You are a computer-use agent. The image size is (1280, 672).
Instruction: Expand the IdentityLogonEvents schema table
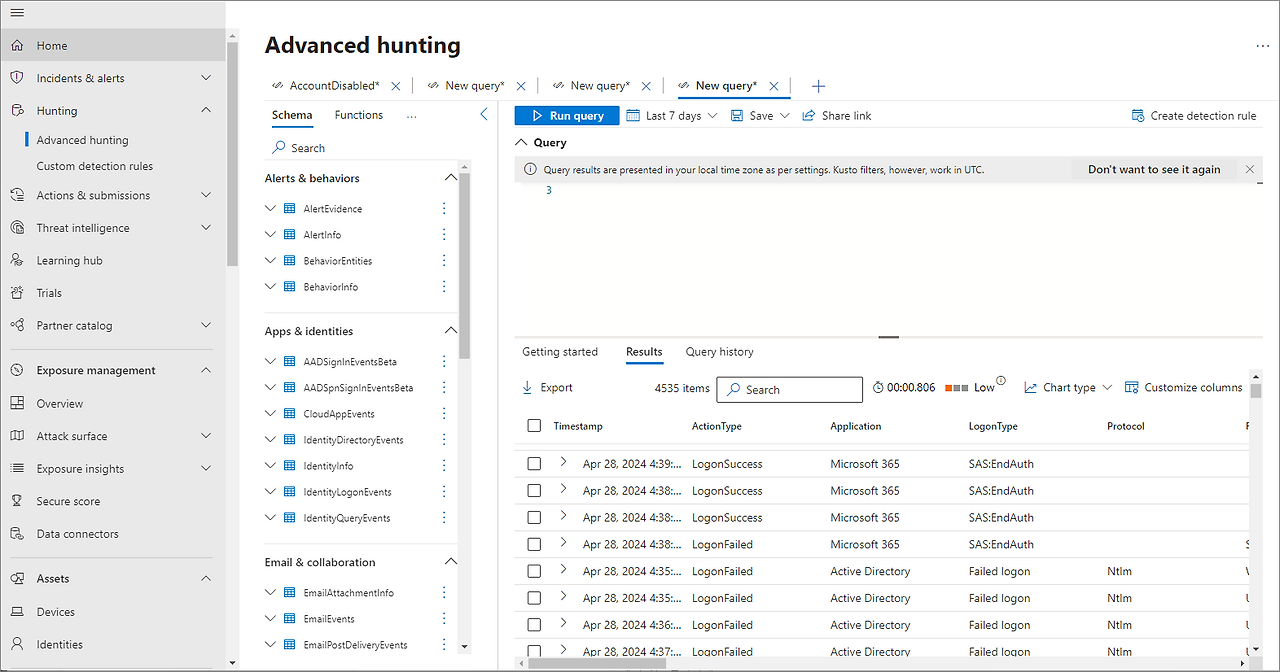click(x=270, y=491)
